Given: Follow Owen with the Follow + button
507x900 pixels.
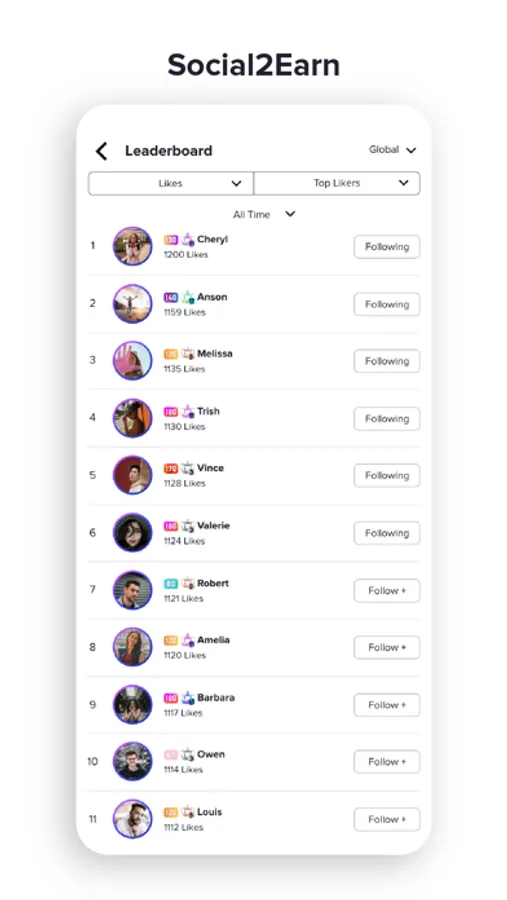Looking at the screenshot, I should [386, 762].
